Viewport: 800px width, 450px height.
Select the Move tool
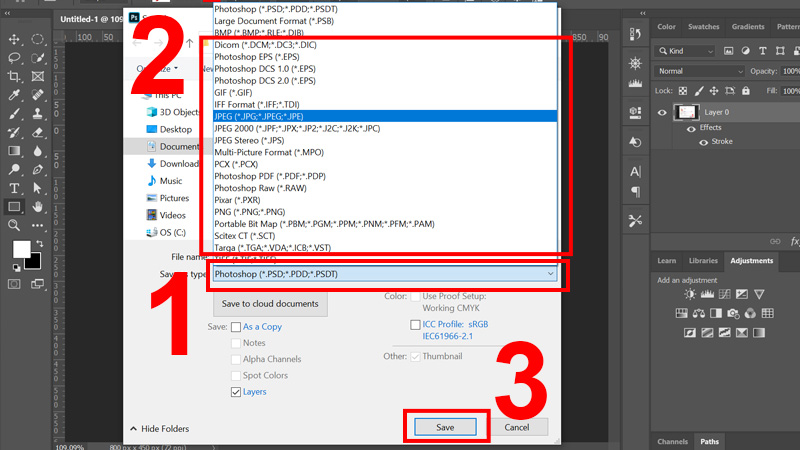(x=14, y=39)
